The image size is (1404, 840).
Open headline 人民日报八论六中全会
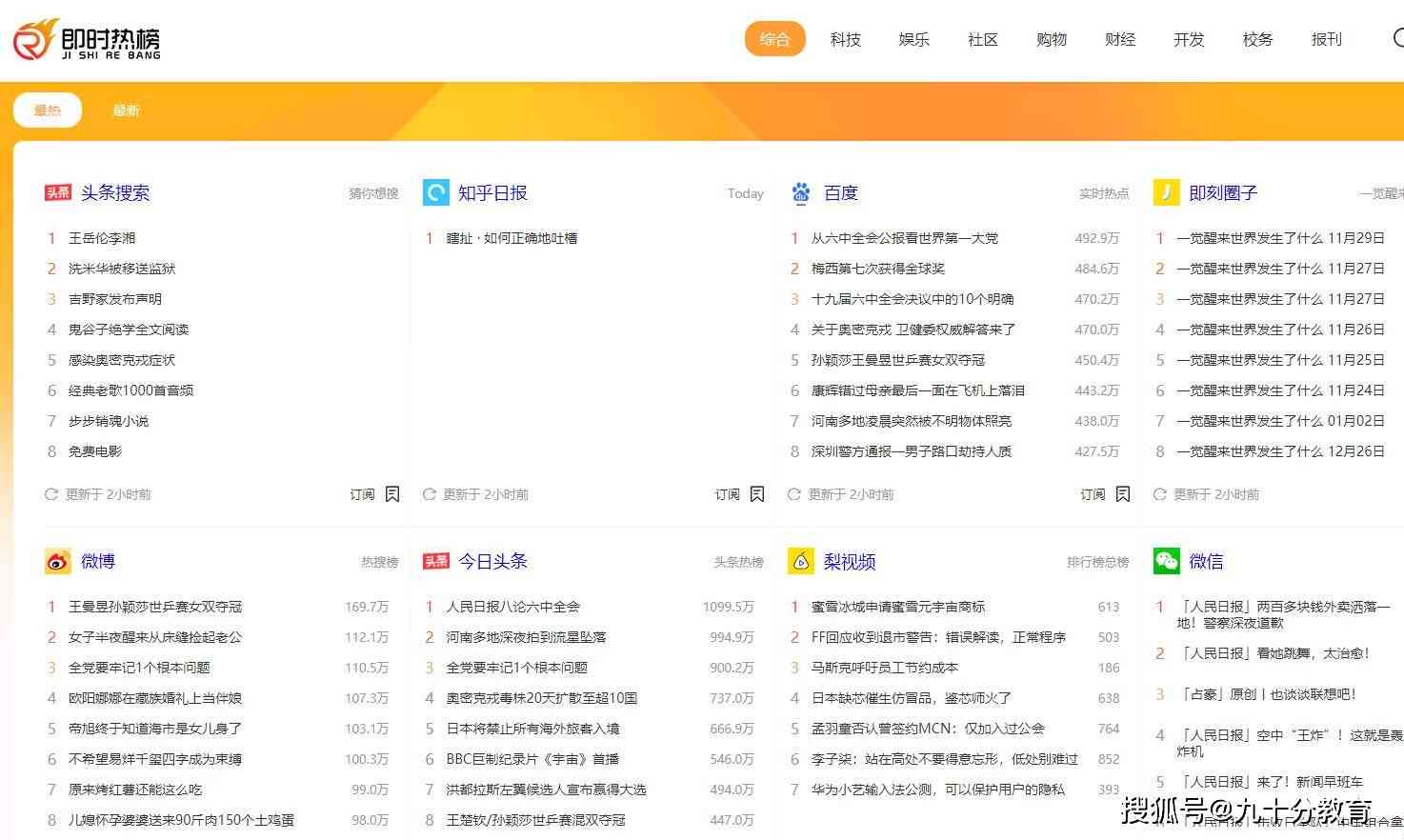[512, 607]
